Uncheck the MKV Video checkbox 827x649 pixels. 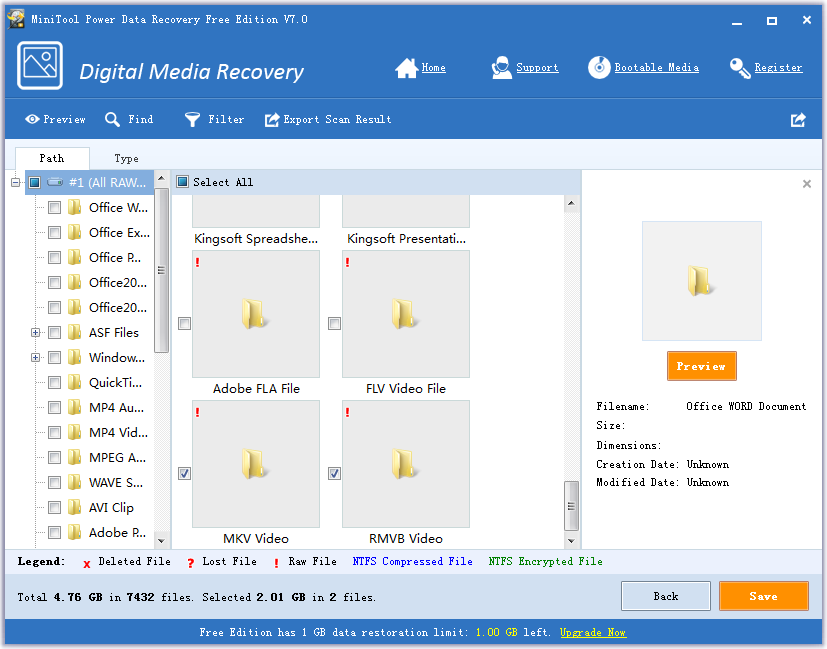185,473
